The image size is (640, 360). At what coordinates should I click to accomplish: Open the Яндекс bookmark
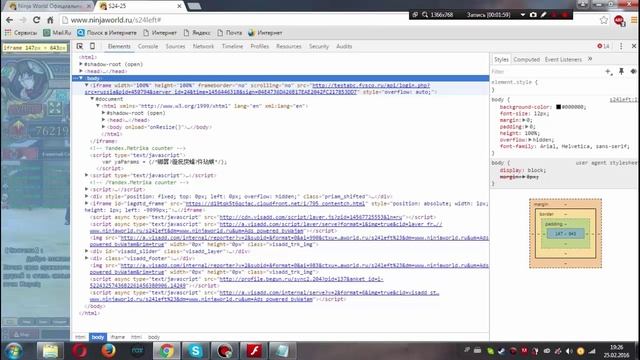(197, 33)
